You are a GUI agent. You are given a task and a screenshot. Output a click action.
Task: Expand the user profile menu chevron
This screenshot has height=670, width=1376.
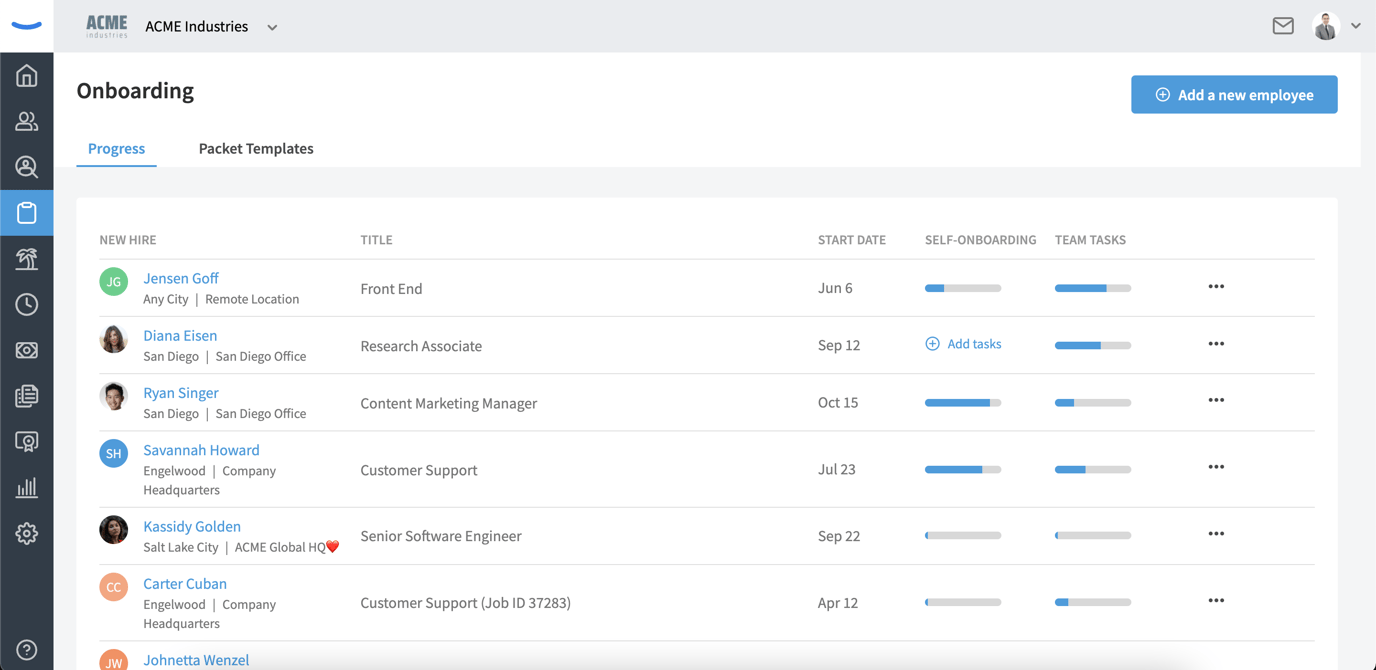(x=1356, y=26)
